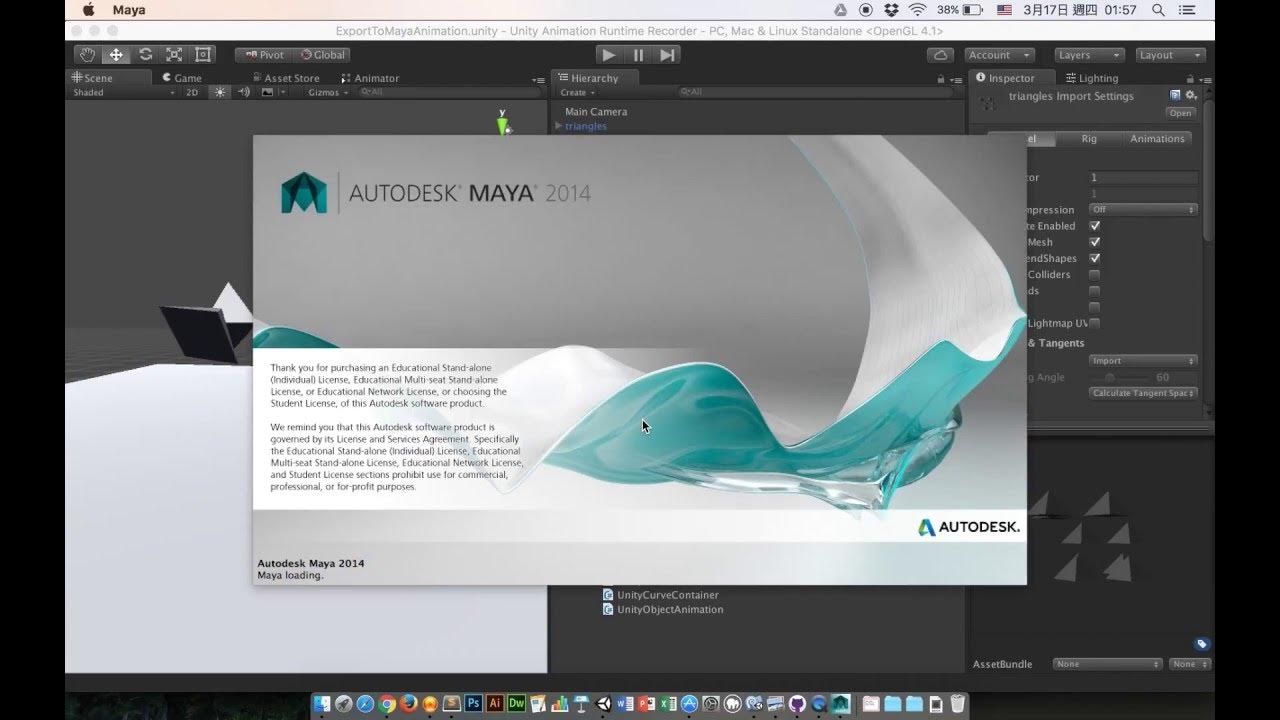The width and height of the screenshot is (1280, 720).
Task: Open the Hierarchy Create dropdown
Action: tap(577, 92)
